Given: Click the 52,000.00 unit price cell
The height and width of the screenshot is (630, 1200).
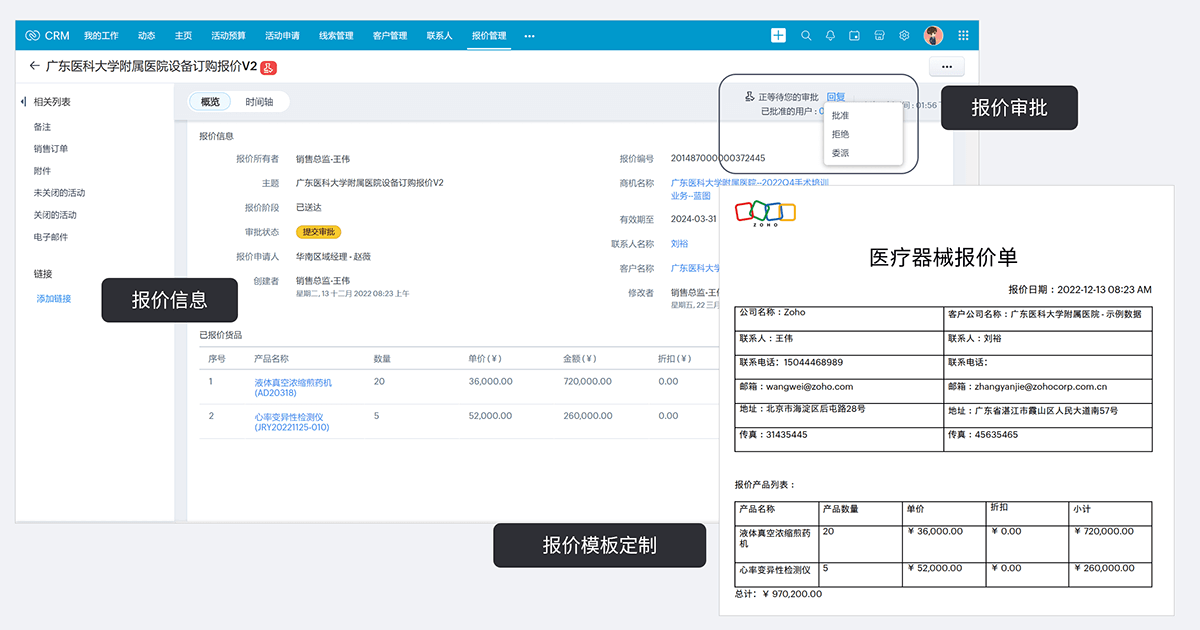Looking at the screenshot, I should pos(490,415).
